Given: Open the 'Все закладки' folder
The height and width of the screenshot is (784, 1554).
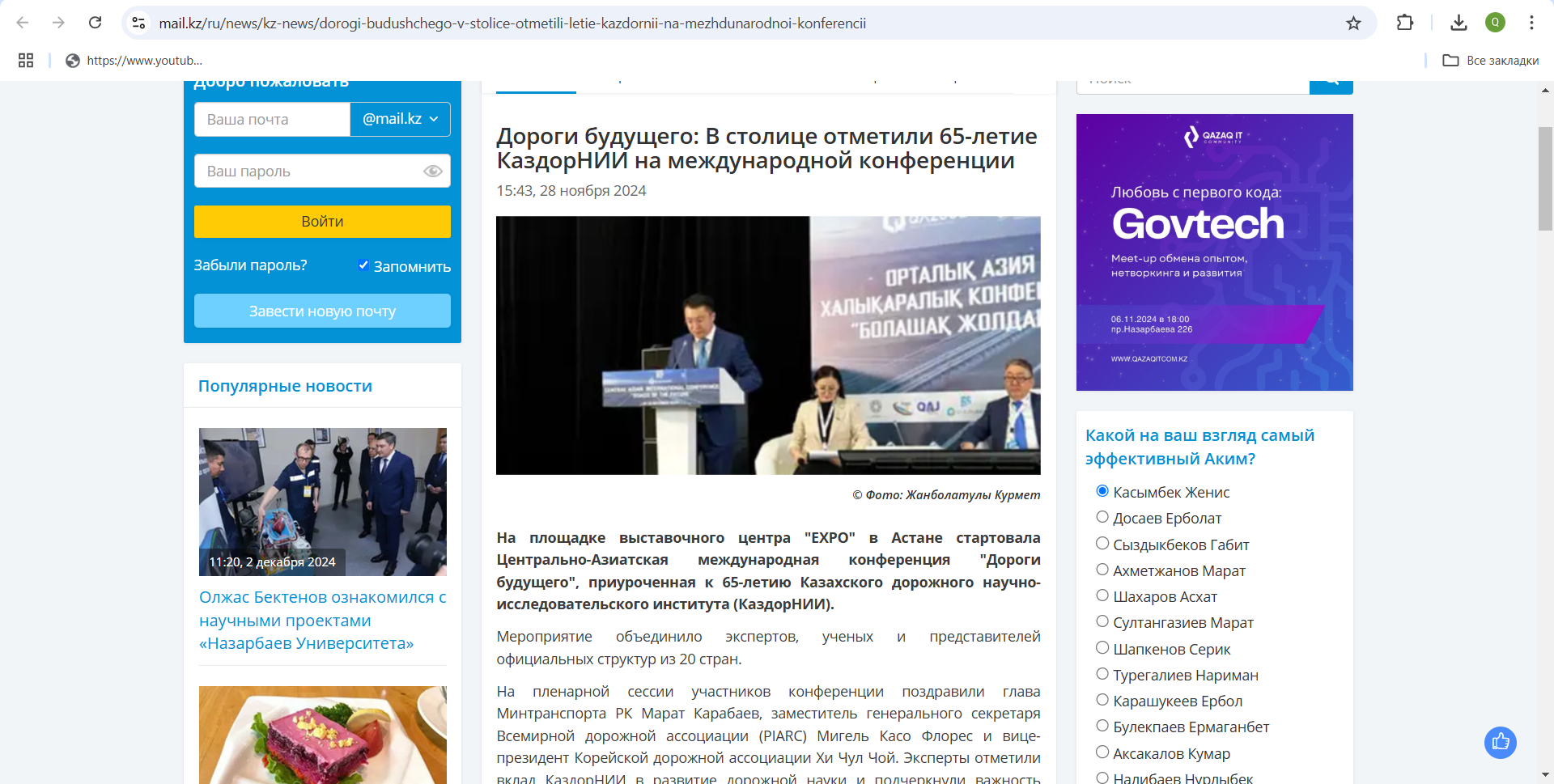Looking at the screenshot, I should (x=1491, y=60).
